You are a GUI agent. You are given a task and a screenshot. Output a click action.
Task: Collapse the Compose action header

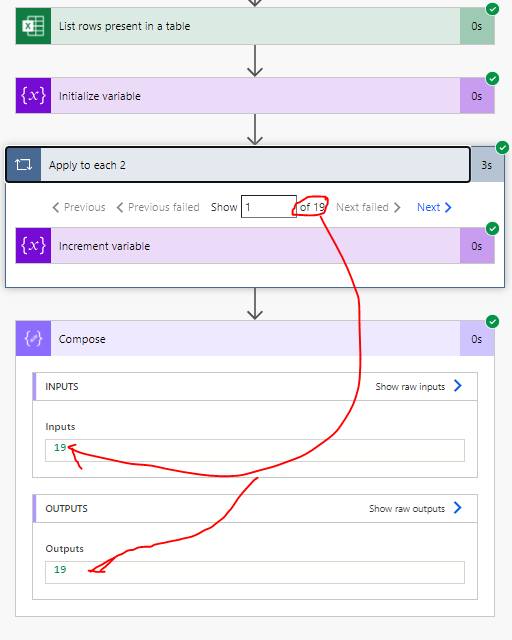(255, 339)
